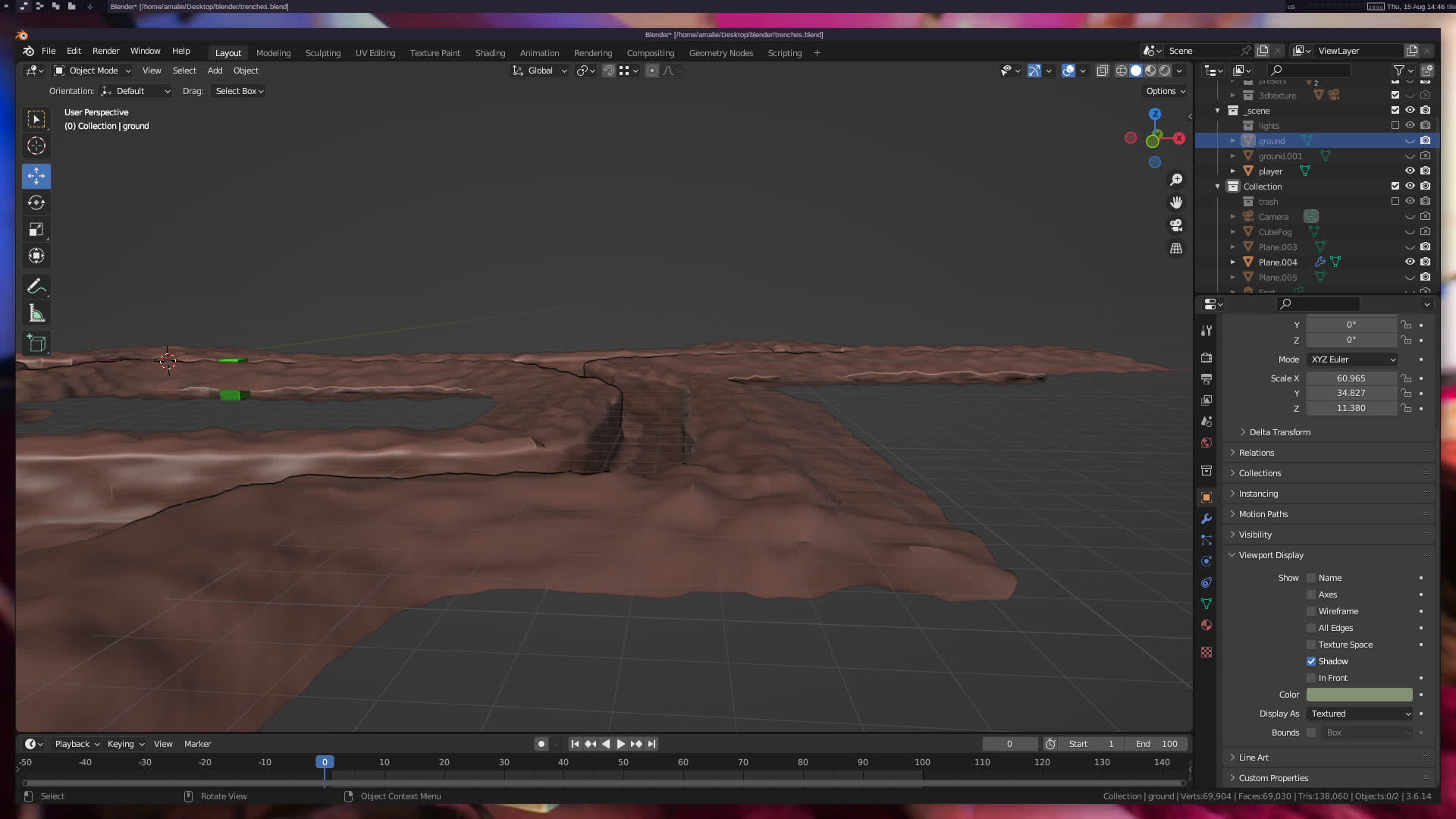Click the Add Cube tool
This screenshot has height=819, width=1456.
[x=36, y=344]
